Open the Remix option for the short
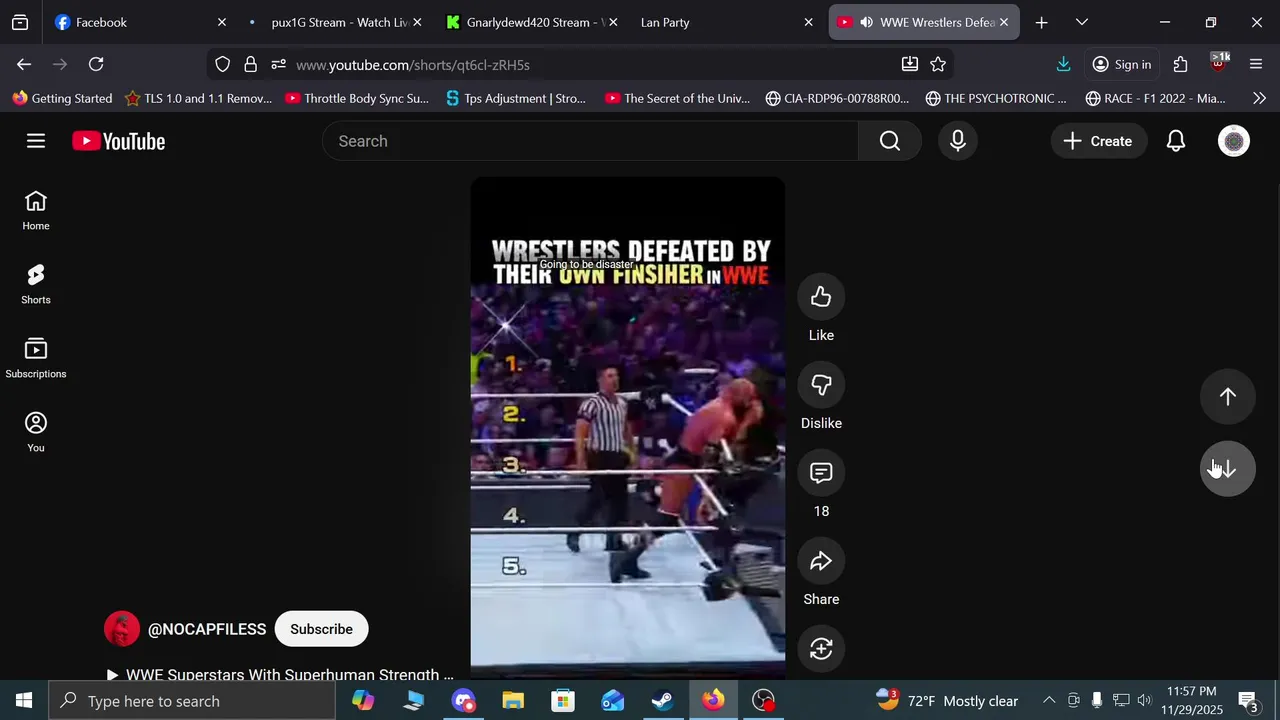The image size is (1280, 720). point(821,649)
